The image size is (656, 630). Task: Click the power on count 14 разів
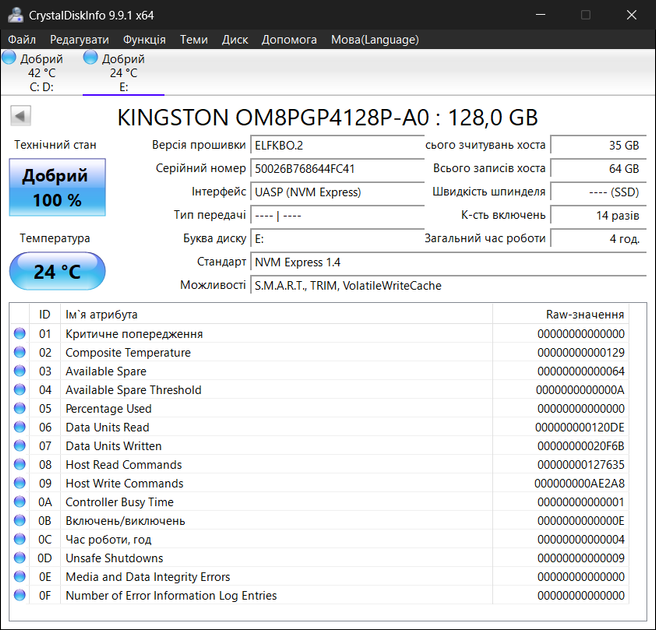[598, 216]
